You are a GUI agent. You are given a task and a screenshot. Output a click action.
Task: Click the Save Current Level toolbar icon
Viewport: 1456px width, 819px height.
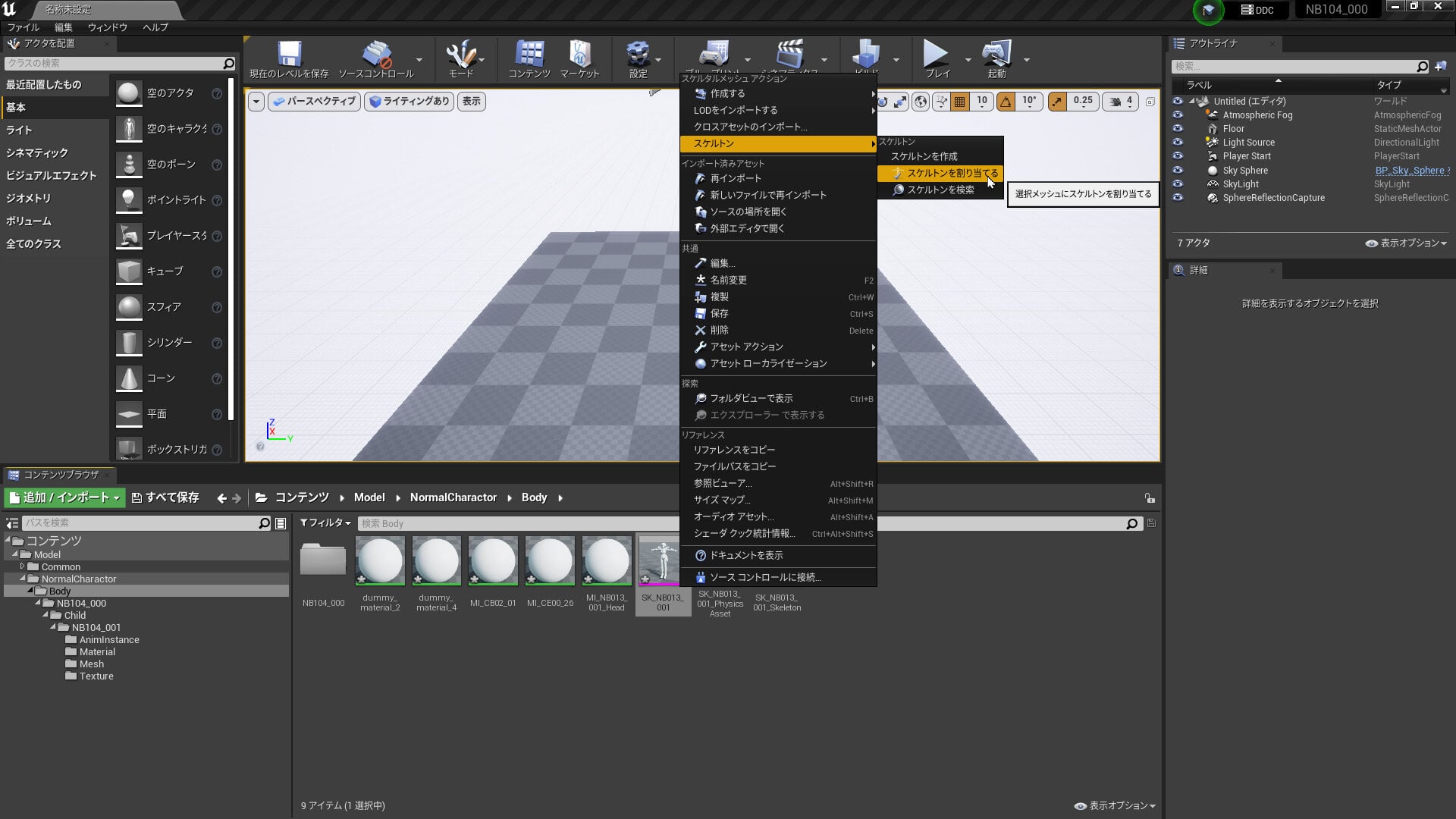tap(289, 53)
